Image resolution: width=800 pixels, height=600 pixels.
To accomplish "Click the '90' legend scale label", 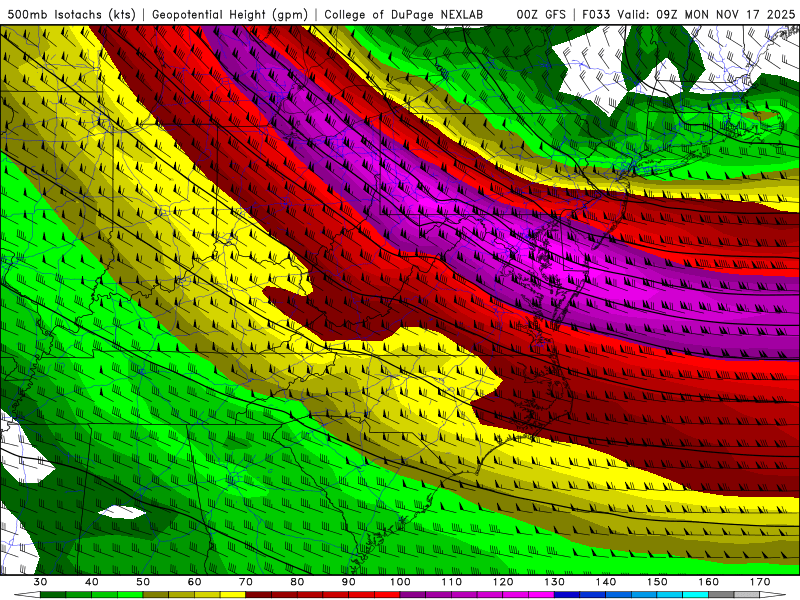I will [349, 582].
